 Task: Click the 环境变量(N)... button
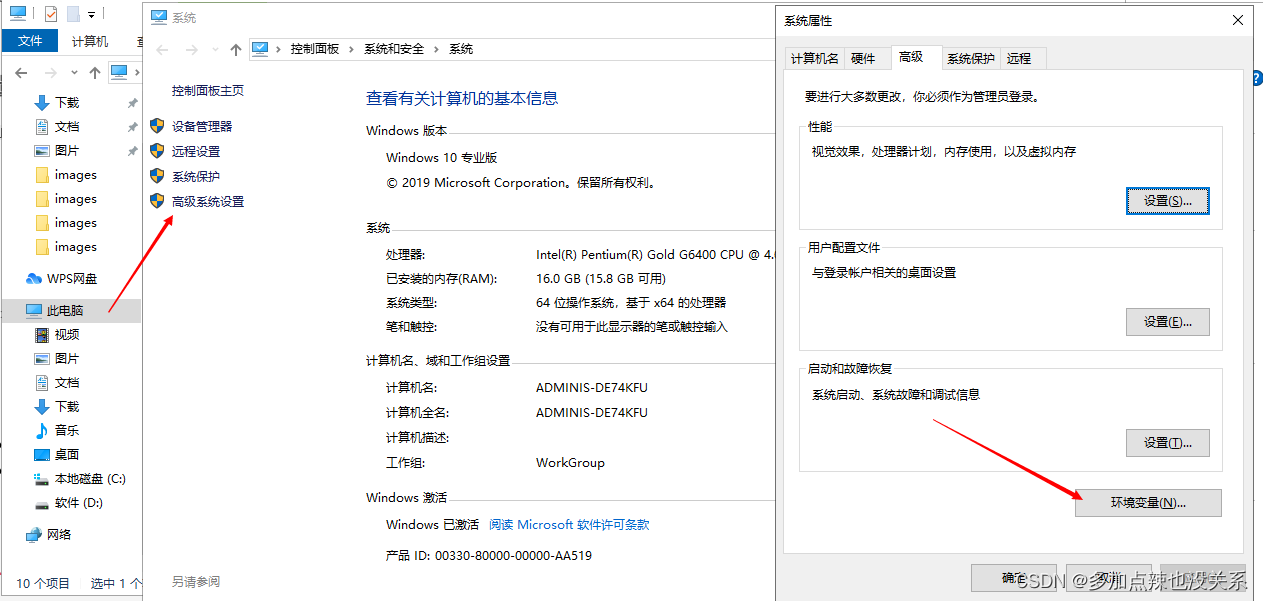(x=1147, y=503)
